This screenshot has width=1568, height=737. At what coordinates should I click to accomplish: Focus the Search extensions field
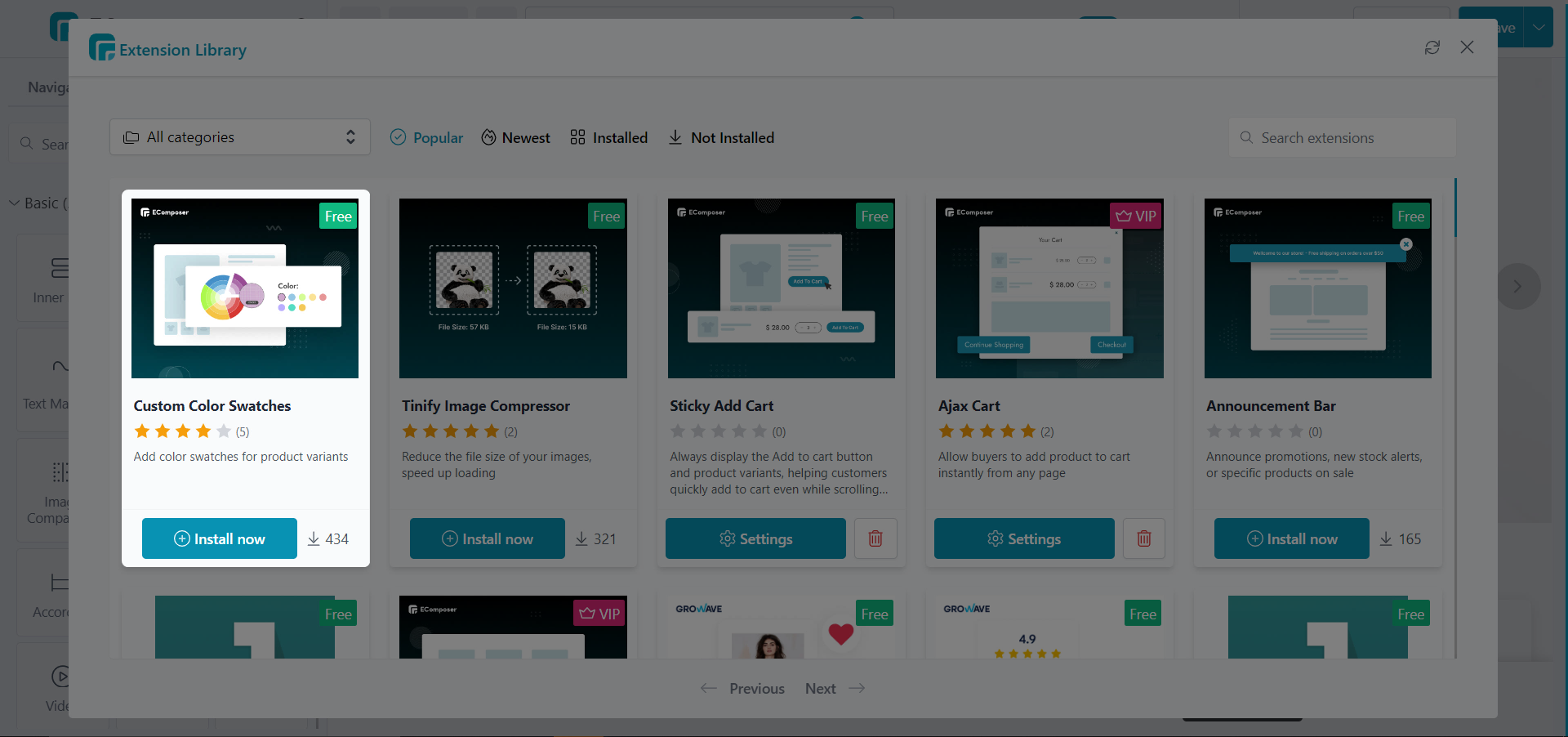pyautogui.click(x=1342, y=138)
